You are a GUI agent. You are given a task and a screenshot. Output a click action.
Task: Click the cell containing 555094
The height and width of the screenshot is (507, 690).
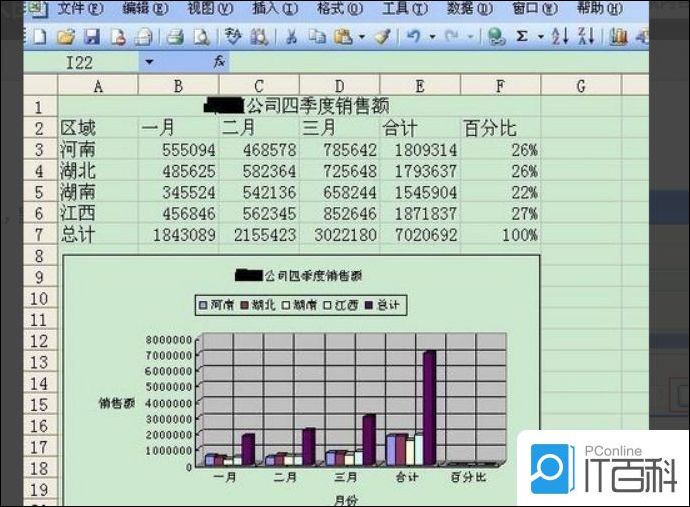tap(178, 150)
